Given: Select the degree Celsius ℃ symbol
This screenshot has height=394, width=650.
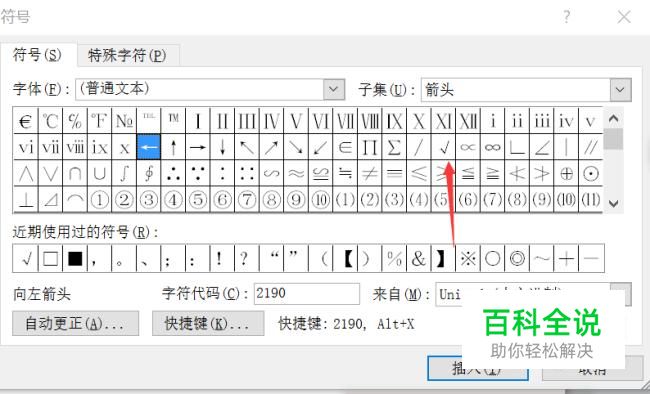Looking at the screenshot, I should 50,121.
